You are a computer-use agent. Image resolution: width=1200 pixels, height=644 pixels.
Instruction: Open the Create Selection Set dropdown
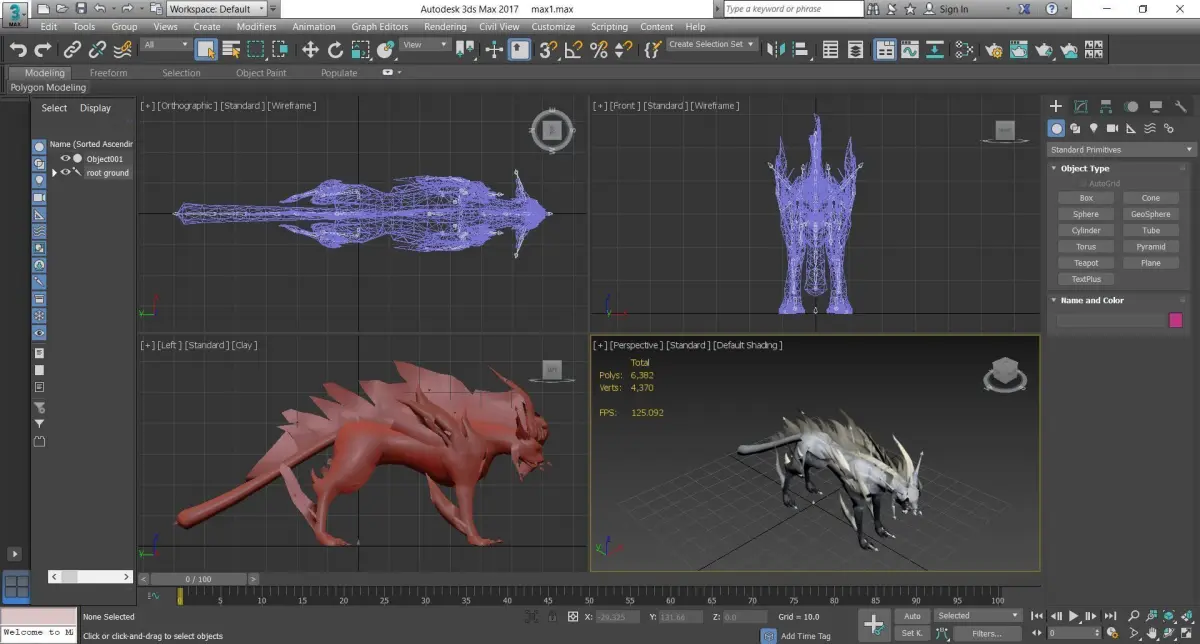tap(712, 45)
